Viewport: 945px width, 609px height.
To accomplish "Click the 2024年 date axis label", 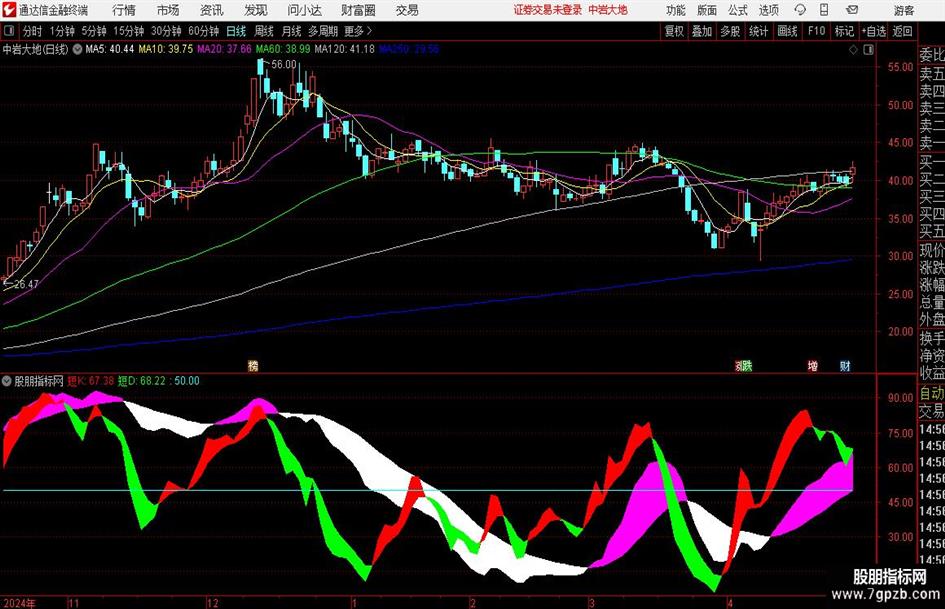I will 19,603.
